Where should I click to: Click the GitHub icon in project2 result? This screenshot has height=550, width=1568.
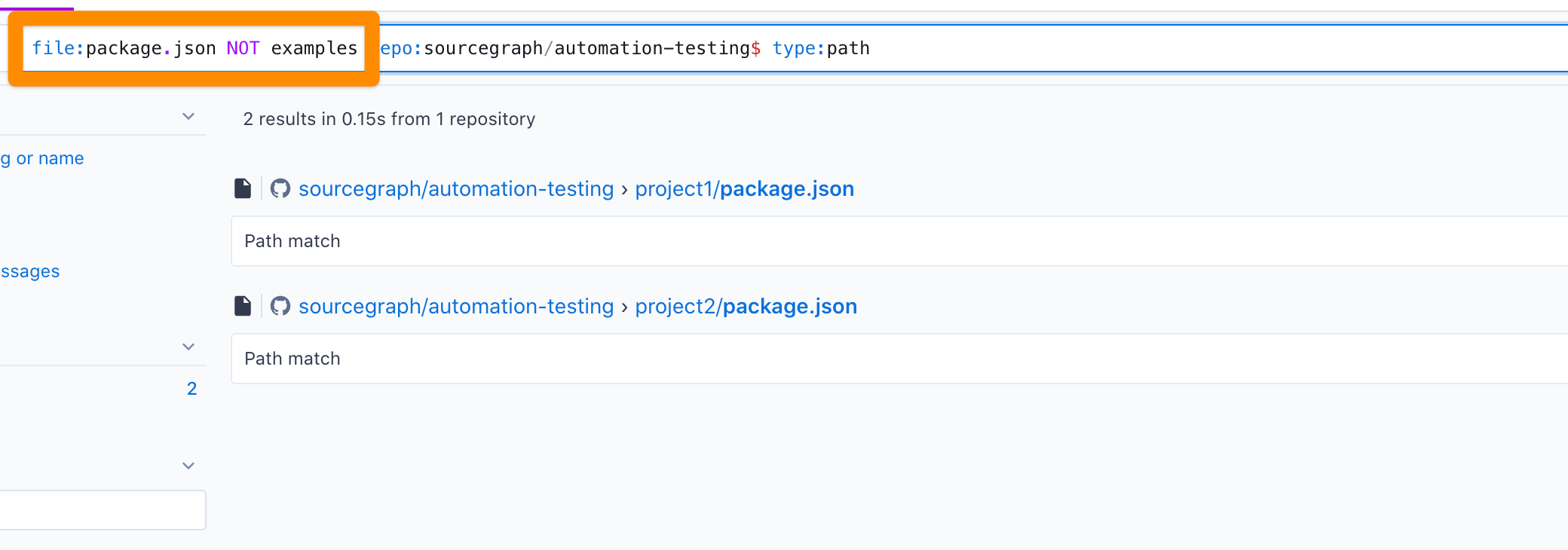pos(280,306)
